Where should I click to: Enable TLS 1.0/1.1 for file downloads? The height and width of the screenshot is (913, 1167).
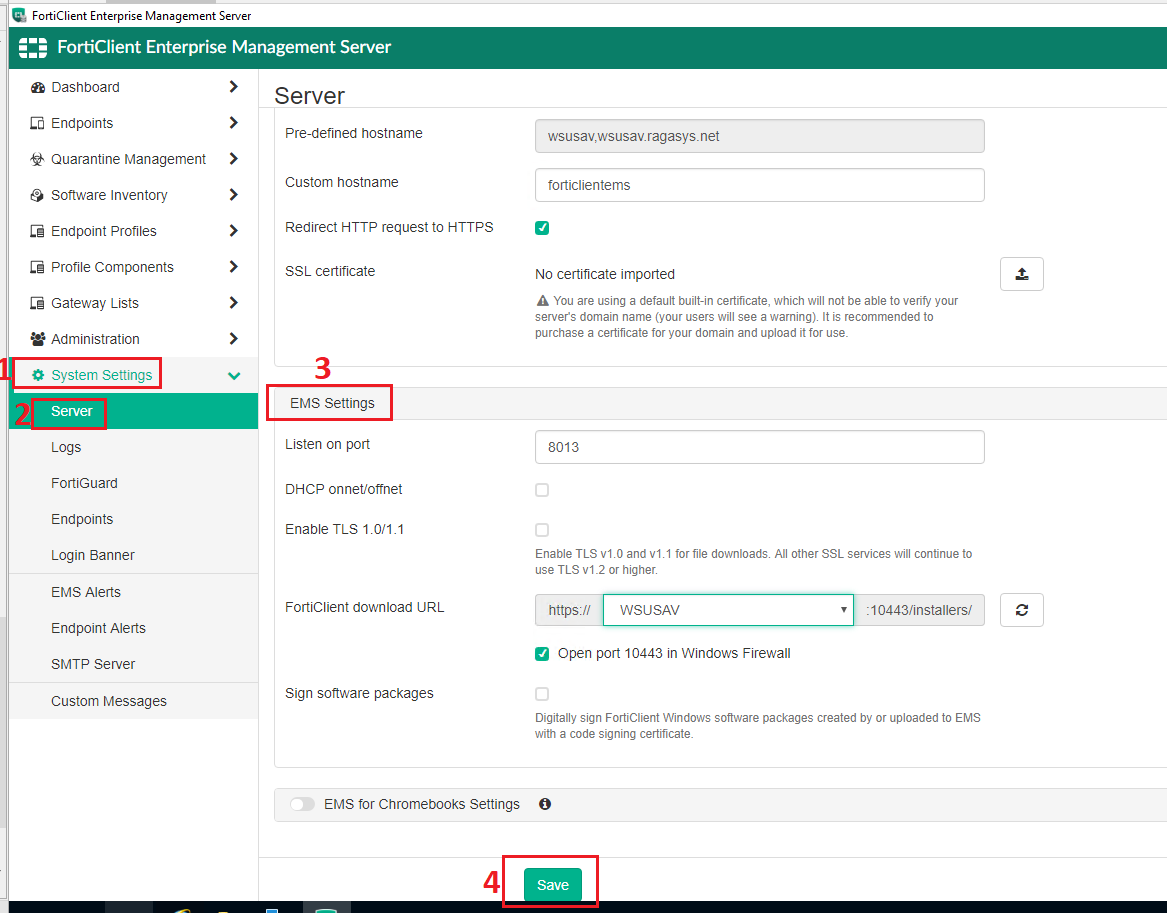coord(541,529)
